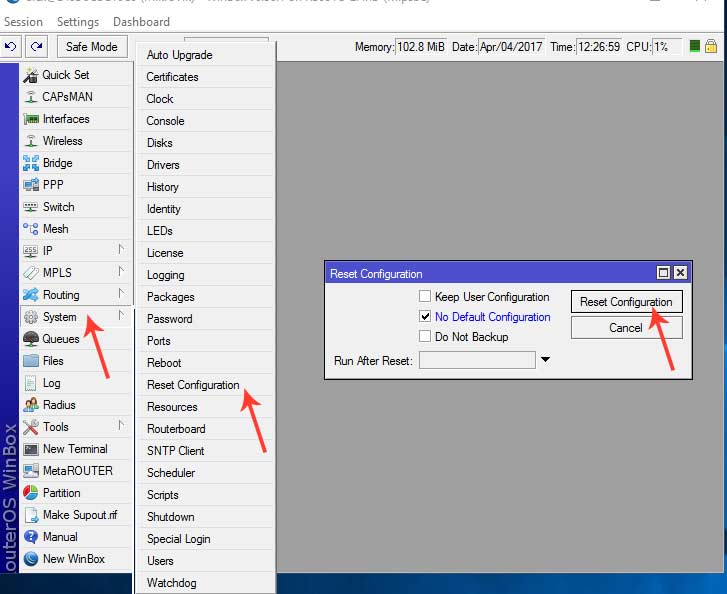Click the Tools wrench icon

coord(31,427)
